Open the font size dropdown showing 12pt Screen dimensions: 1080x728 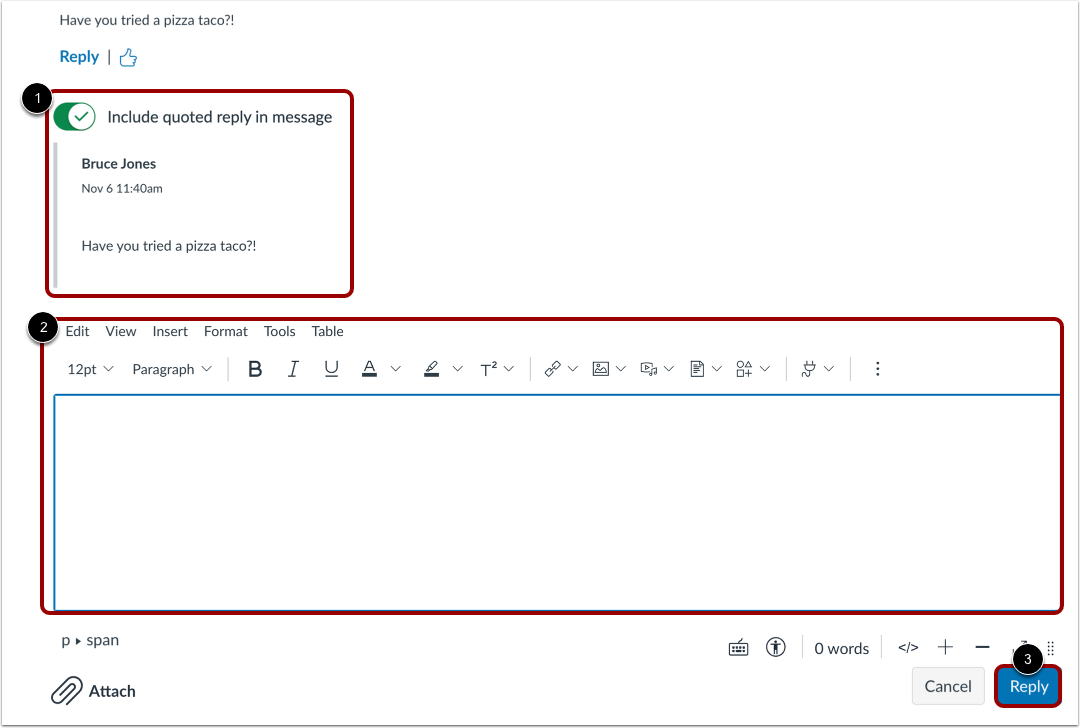(x=88, y=368)
